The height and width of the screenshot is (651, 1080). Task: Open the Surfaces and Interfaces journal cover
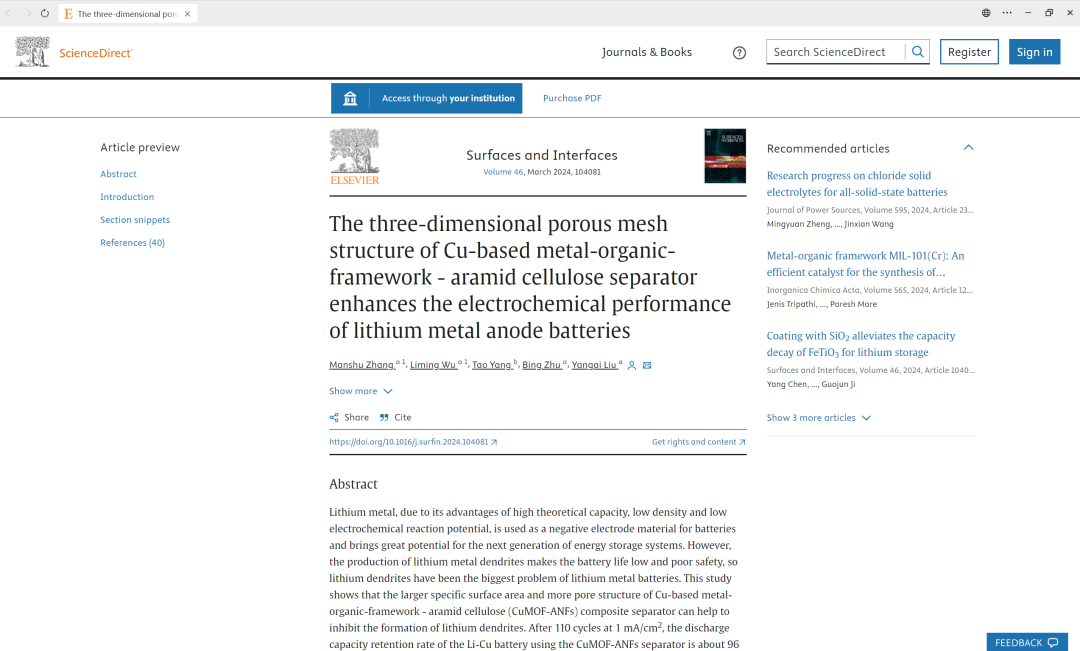tap(725, 156)
